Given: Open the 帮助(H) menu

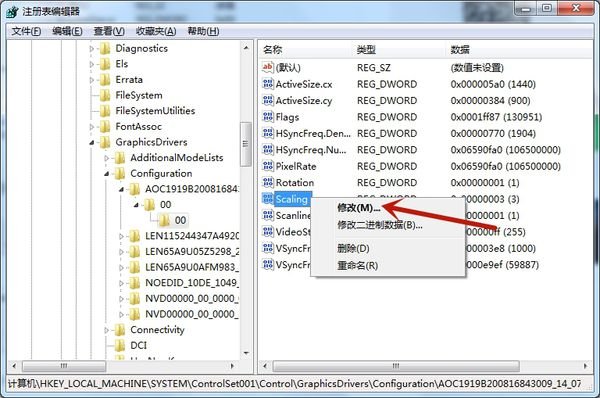Looking at the screenshot, I should click(x=203, y=31).
